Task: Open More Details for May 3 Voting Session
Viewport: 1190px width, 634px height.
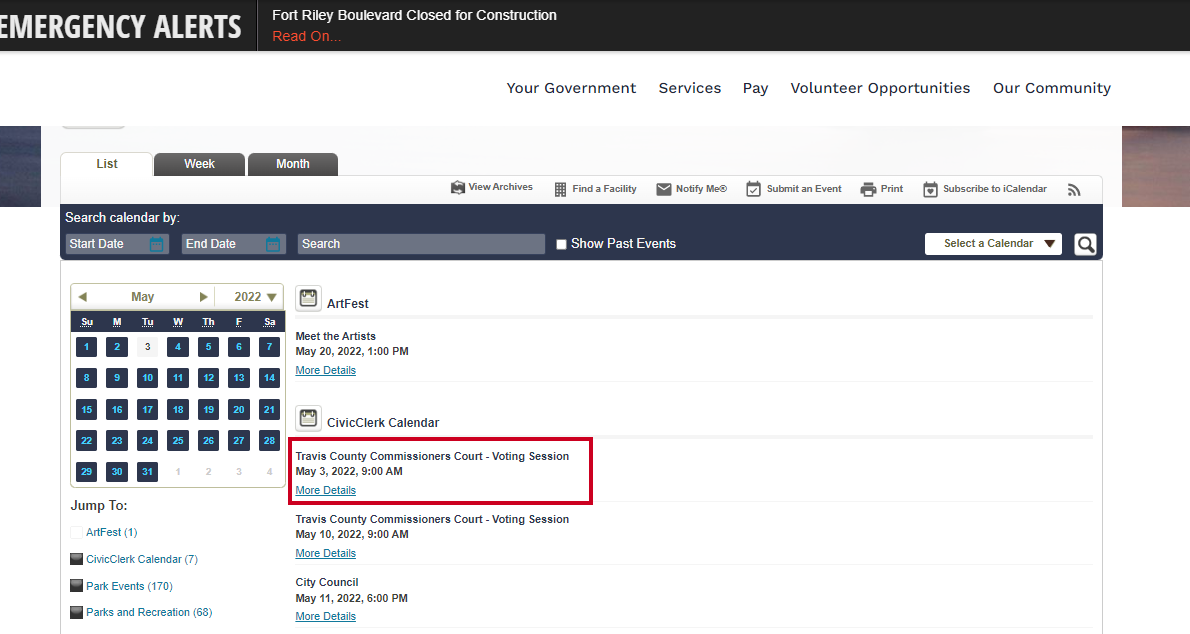Action: 326,490
